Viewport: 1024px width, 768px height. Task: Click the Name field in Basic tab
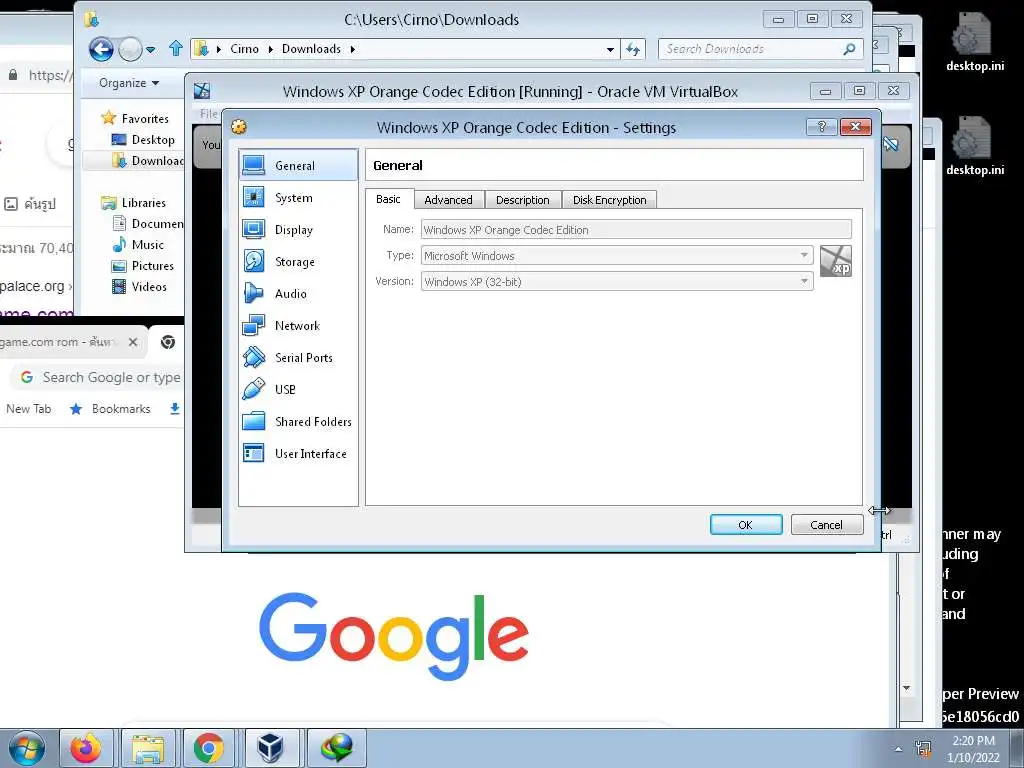(636, 229)
